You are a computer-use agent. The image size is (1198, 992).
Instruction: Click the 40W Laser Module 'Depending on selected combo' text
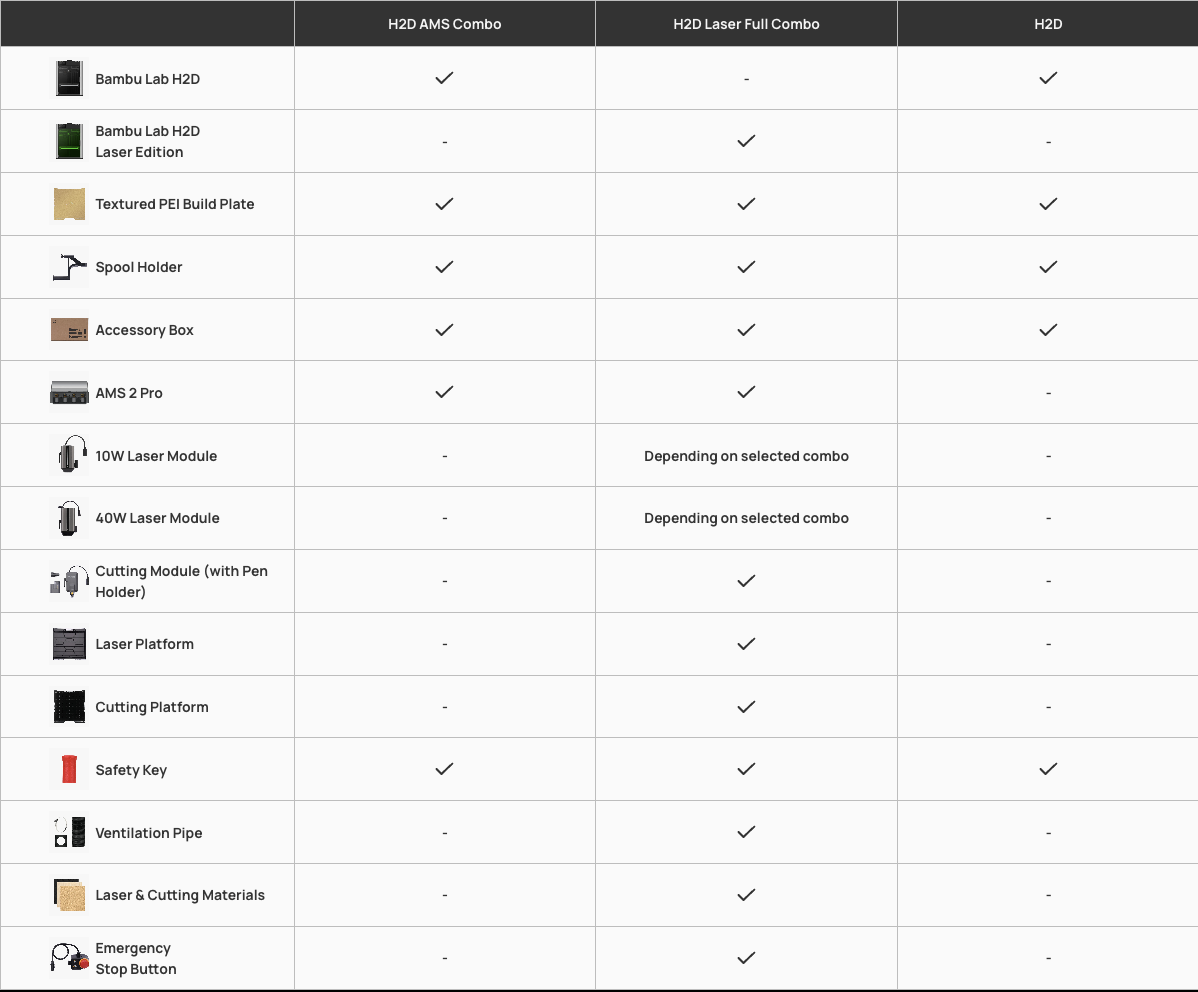(x=746, y=518)
